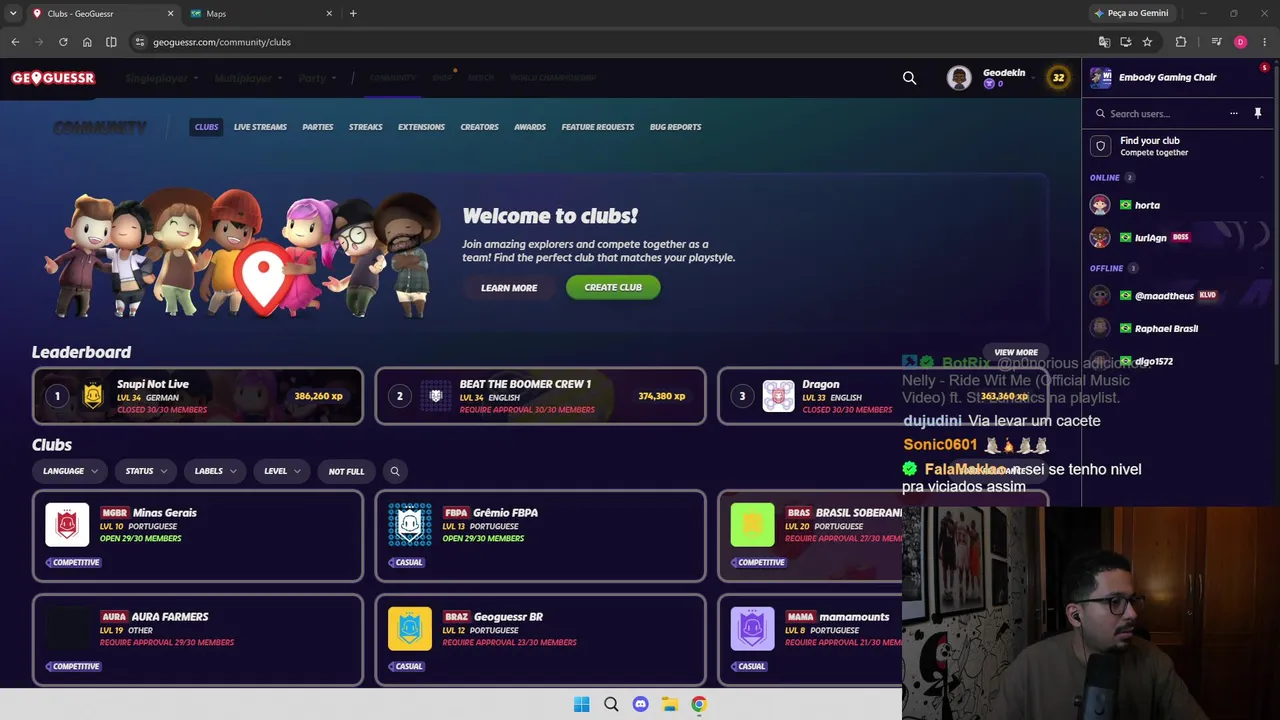Click the Peça ao Gemini button
Screen dimensions: 1280x720
click(1131, 13)
